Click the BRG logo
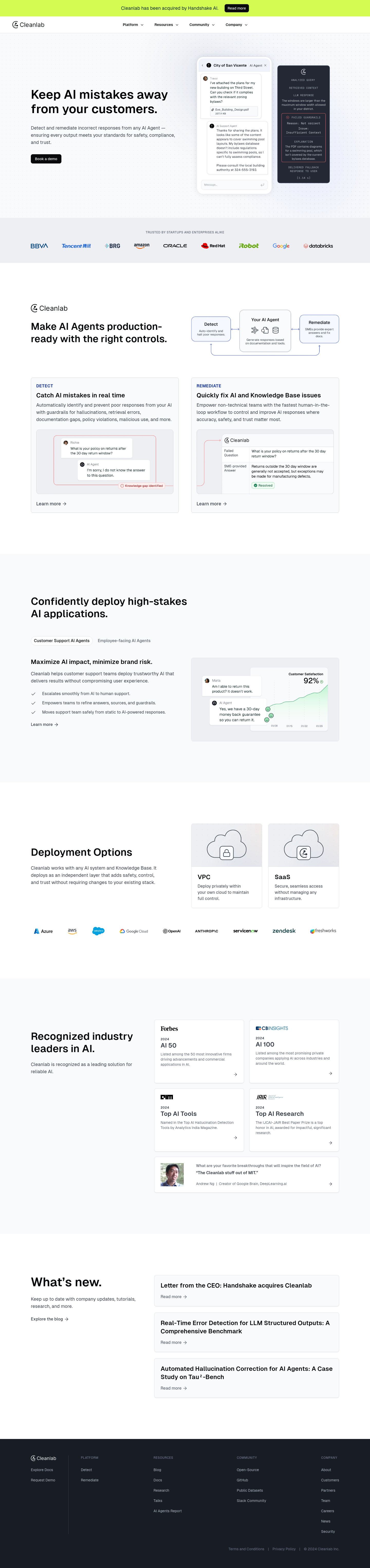Image resolution: width=370 pixels, height=1568 pixels. pos(113,246)
